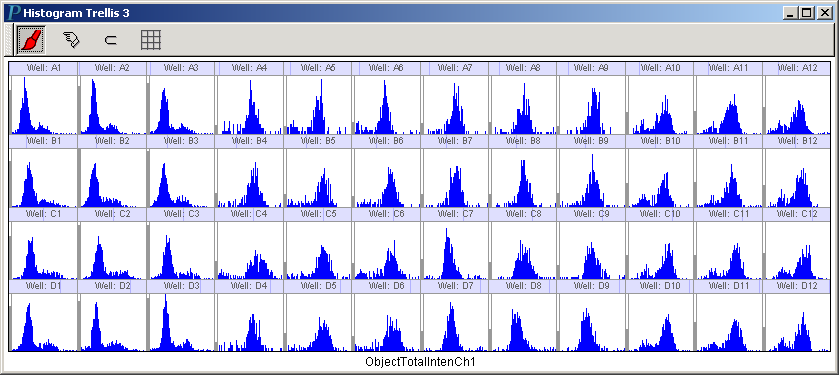839x375 pixels.
Task: Select the Well: A12 histogram
Action: pyautogui.click(x=797, y=105)
